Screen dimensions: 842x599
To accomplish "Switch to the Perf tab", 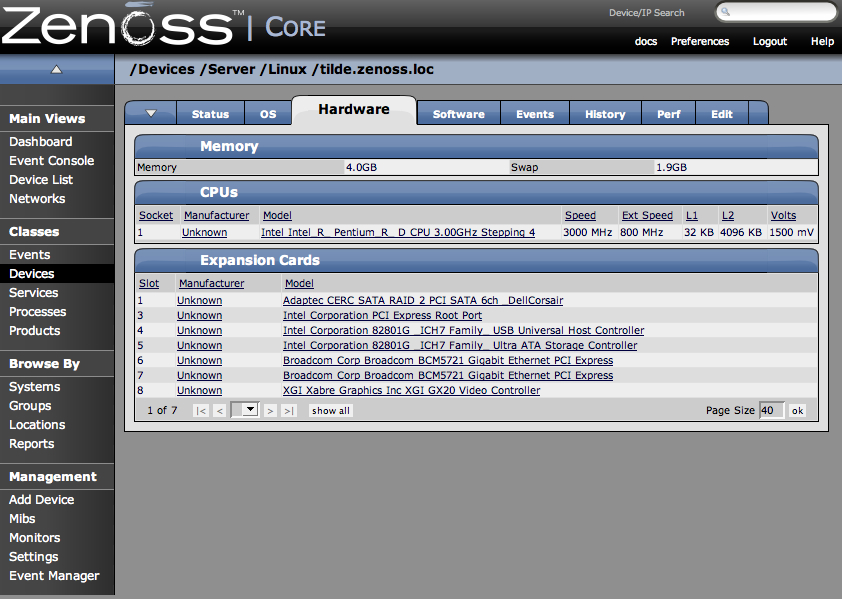I will pos(669,114).
